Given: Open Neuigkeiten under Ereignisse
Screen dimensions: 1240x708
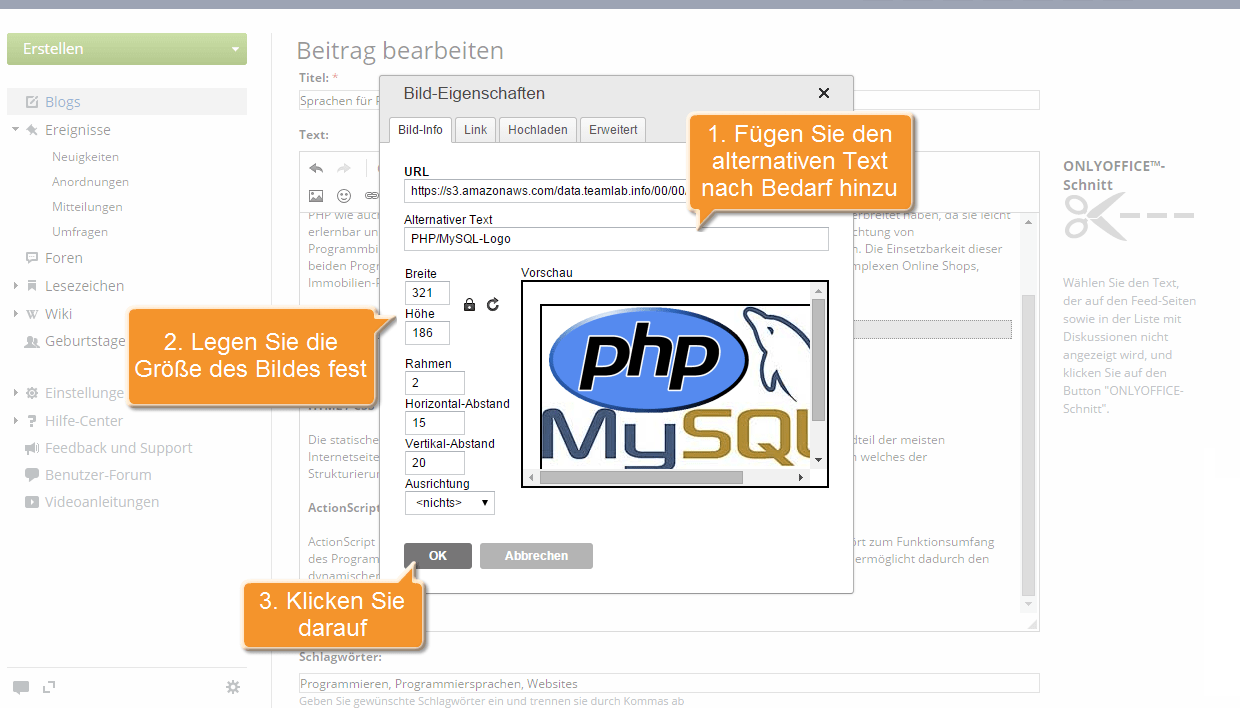Looking at the screenshot, I should (x=85, y=157).
